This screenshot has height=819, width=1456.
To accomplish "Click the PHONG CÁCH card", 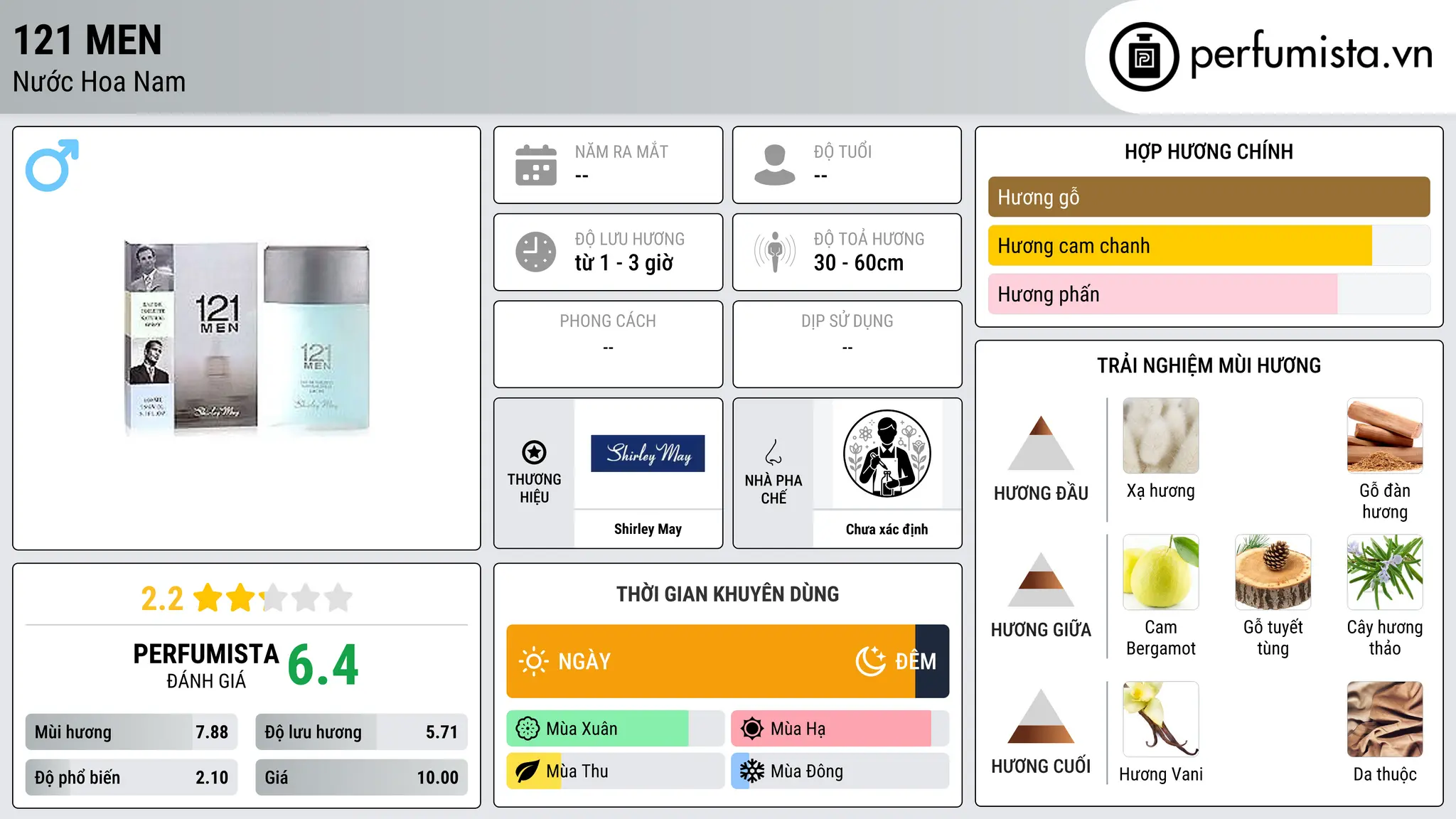I will [x=608, y=344].
